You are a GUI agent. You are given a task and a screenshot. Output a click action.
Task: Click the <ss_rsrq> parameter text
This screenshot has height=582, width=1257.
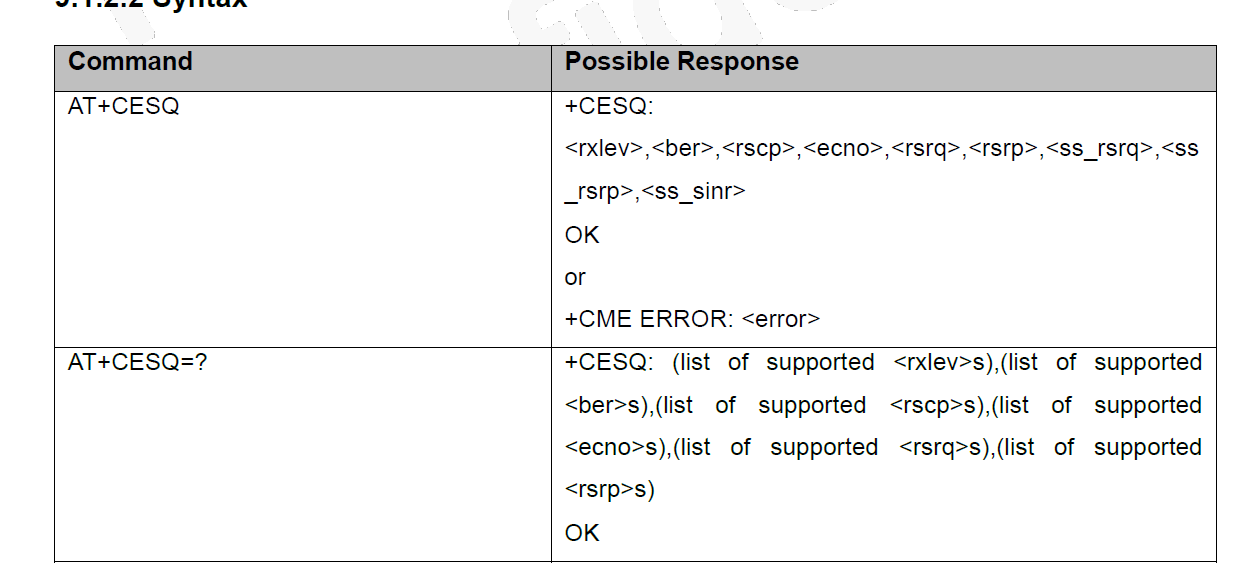pyautogui.click(x=1098, y=149)
